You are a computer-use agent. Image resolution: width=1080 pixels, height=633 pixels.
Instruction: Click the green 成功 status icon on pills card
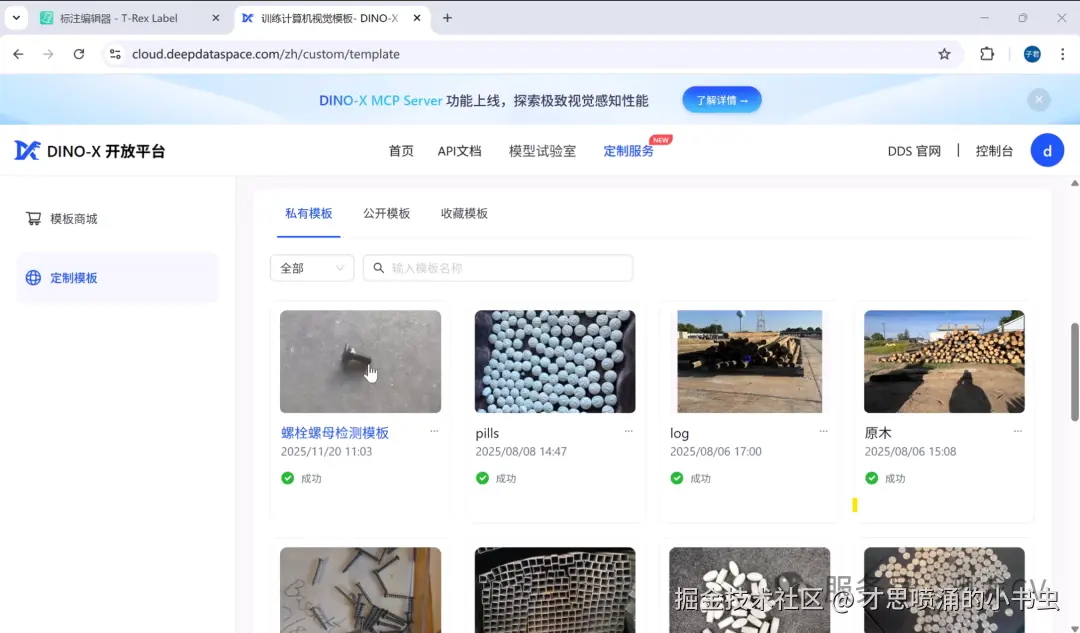coord(482,478)
